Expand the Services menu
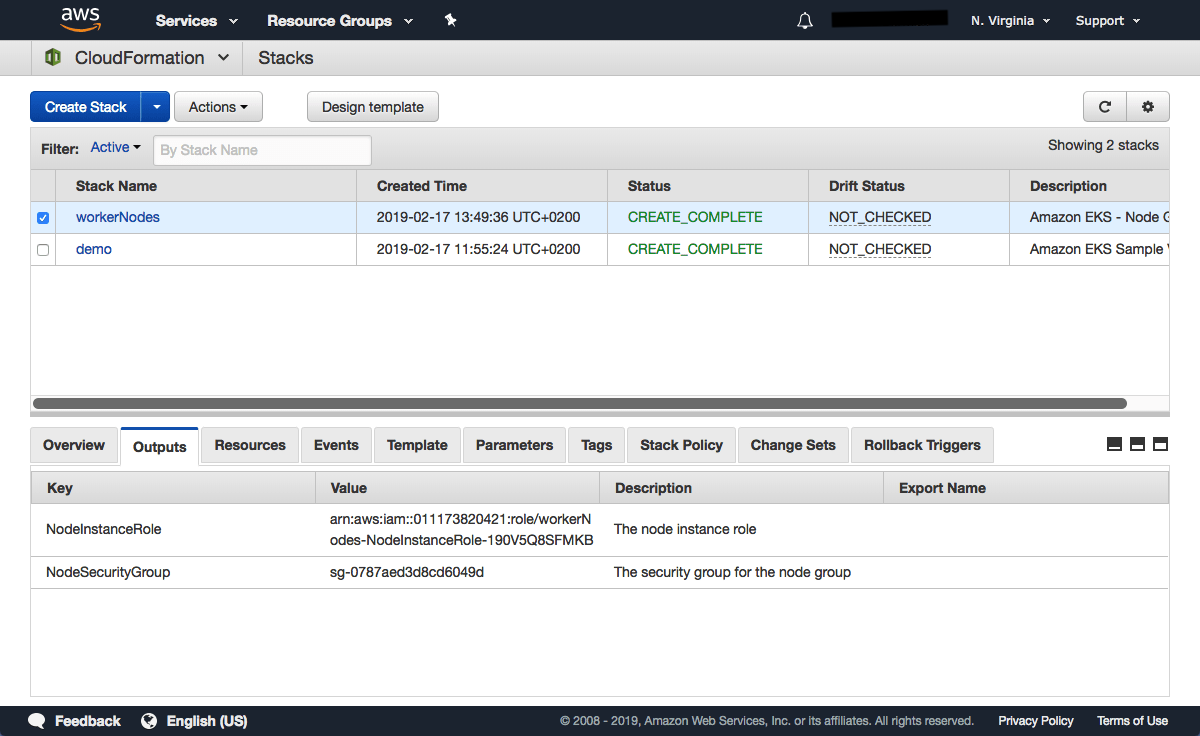The height and width of the screenshot is (736, 1200). (197, 20)
